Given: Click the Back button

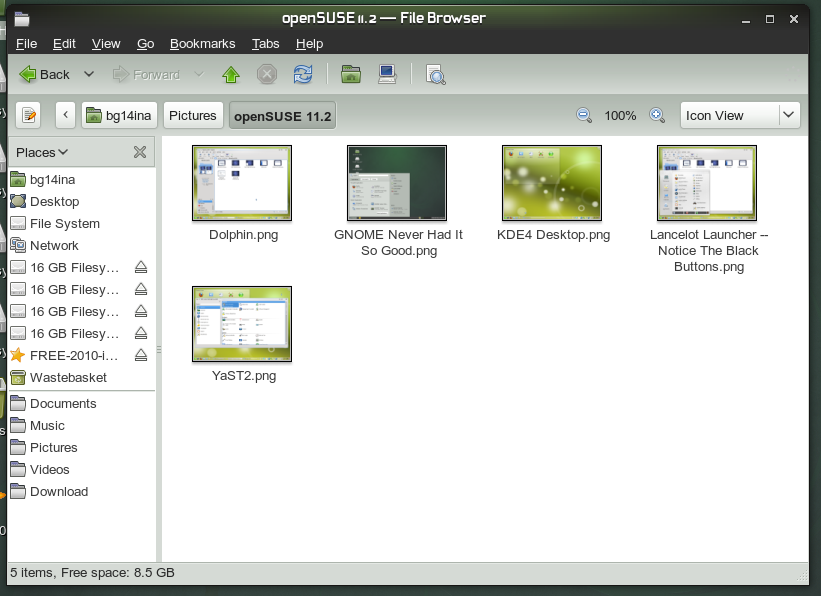Looking at the screenshot, I should pos(45,74).
